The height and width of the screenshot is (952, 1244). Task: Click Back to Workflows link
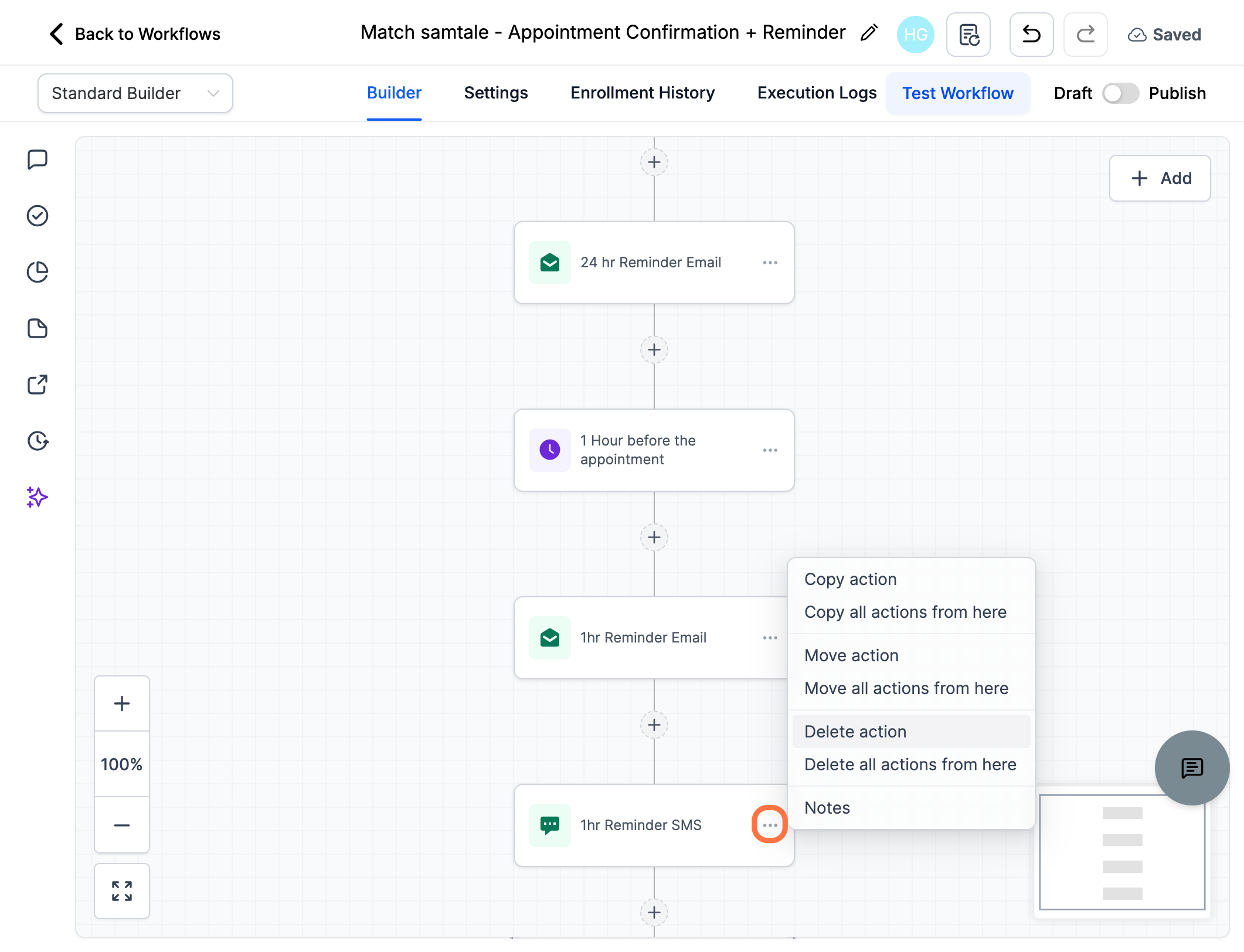click(135, 34)
